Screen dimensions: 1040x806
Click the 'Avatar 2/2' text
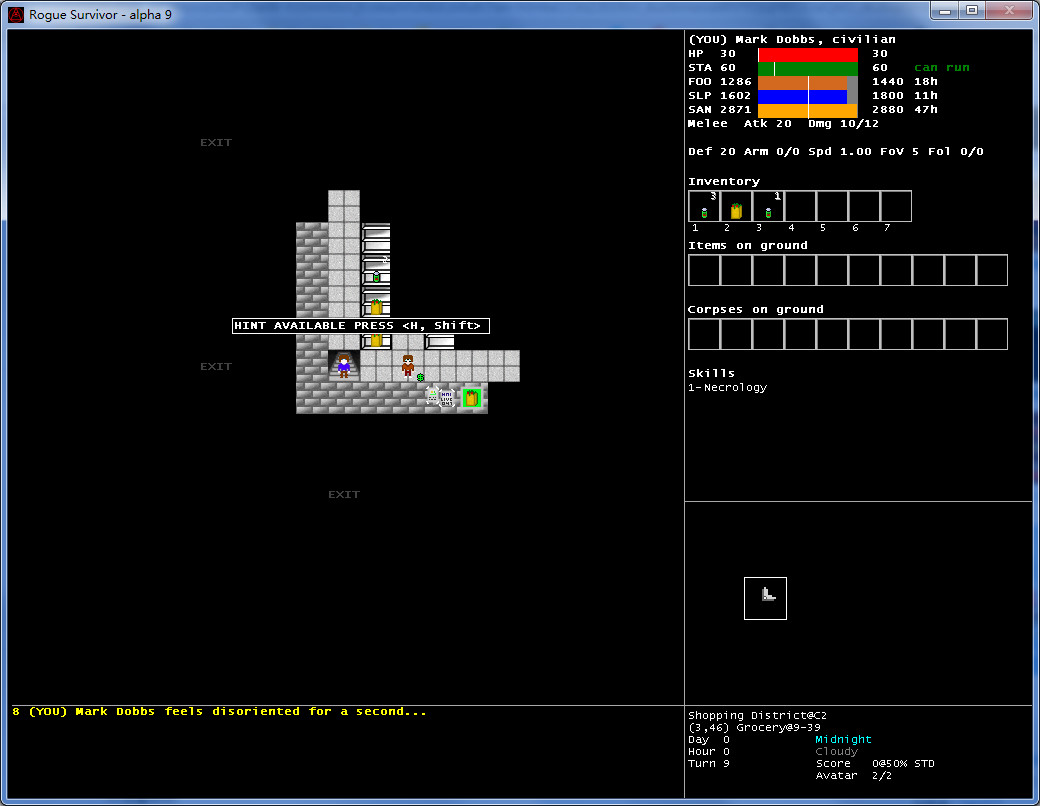click(854, 775)
